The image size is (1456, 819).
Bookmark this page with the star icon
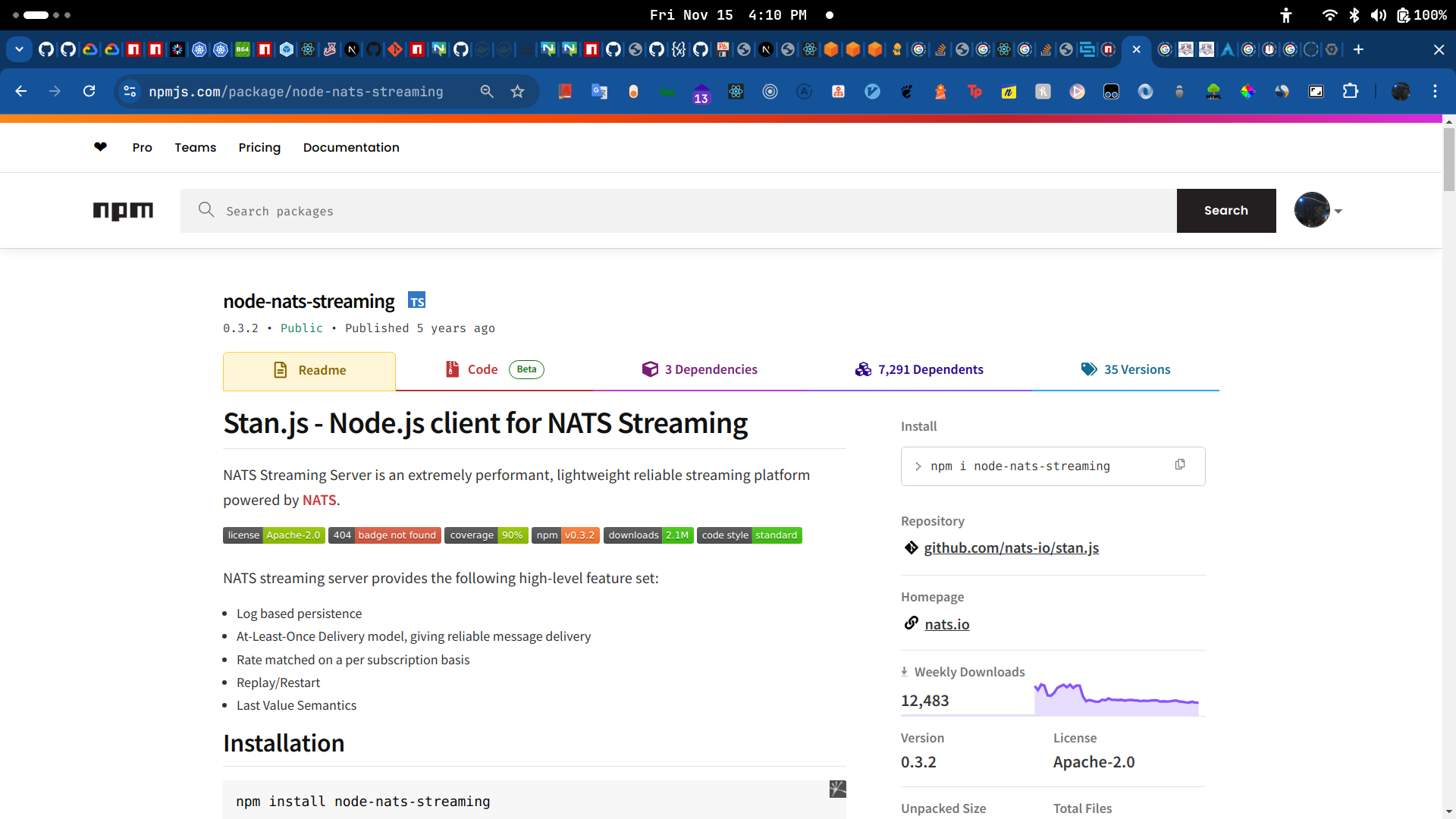[518, 91]
